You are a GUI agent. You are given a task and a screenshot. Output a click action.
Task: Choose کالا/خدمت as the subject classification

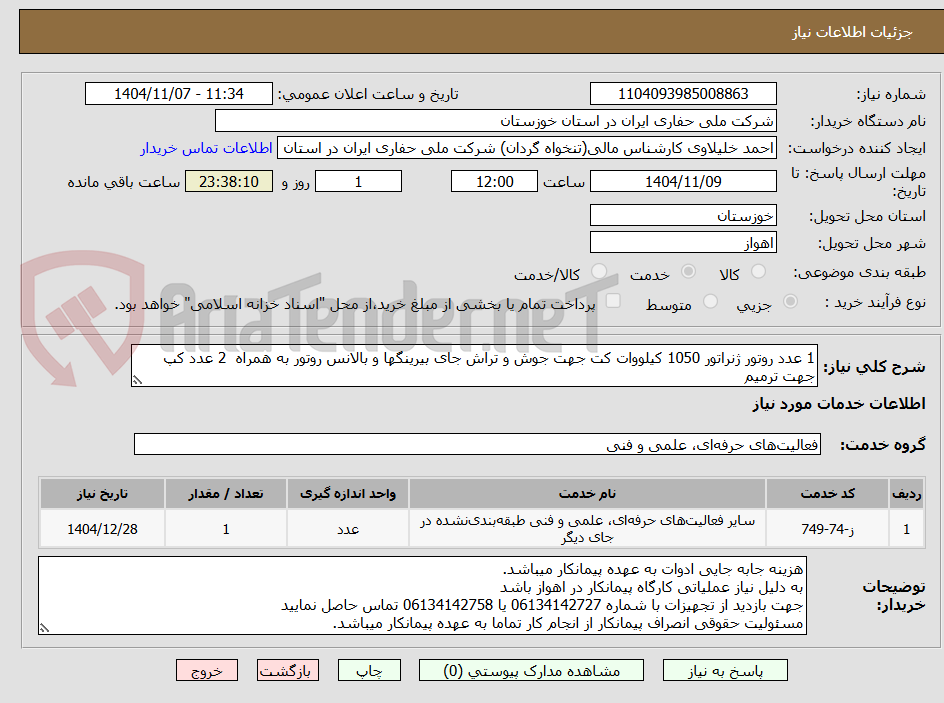(599, 270)
